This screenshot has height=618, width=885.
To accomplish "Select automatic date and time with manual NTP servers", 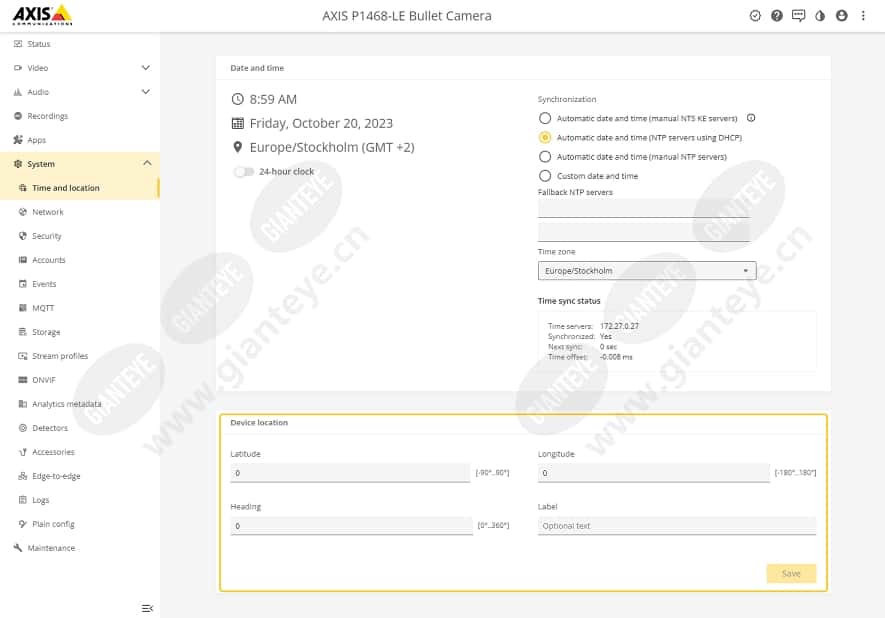I will (x=545, y=157).
